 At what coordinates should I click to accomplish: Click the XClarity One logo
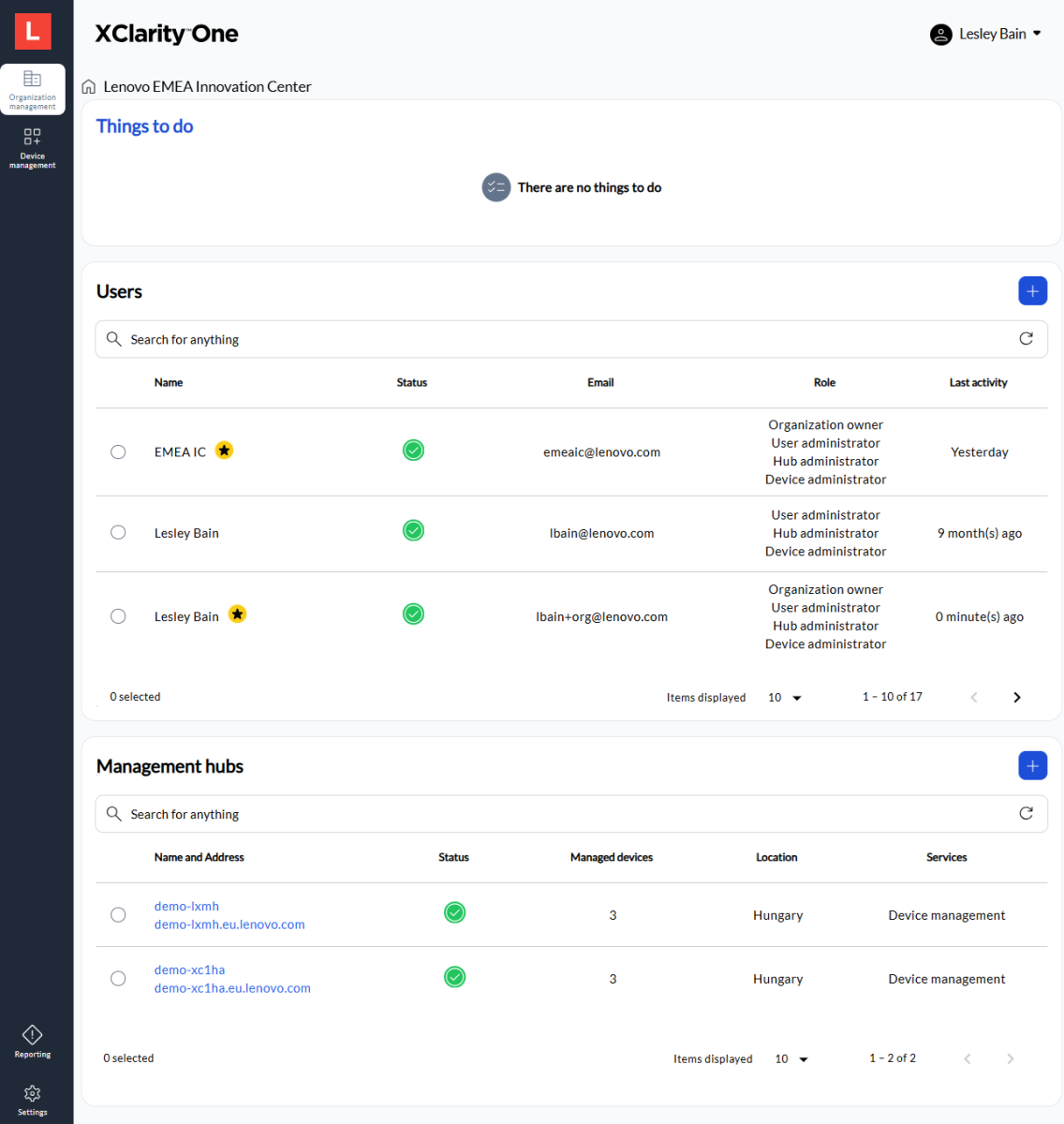click(x=166, y=34)
